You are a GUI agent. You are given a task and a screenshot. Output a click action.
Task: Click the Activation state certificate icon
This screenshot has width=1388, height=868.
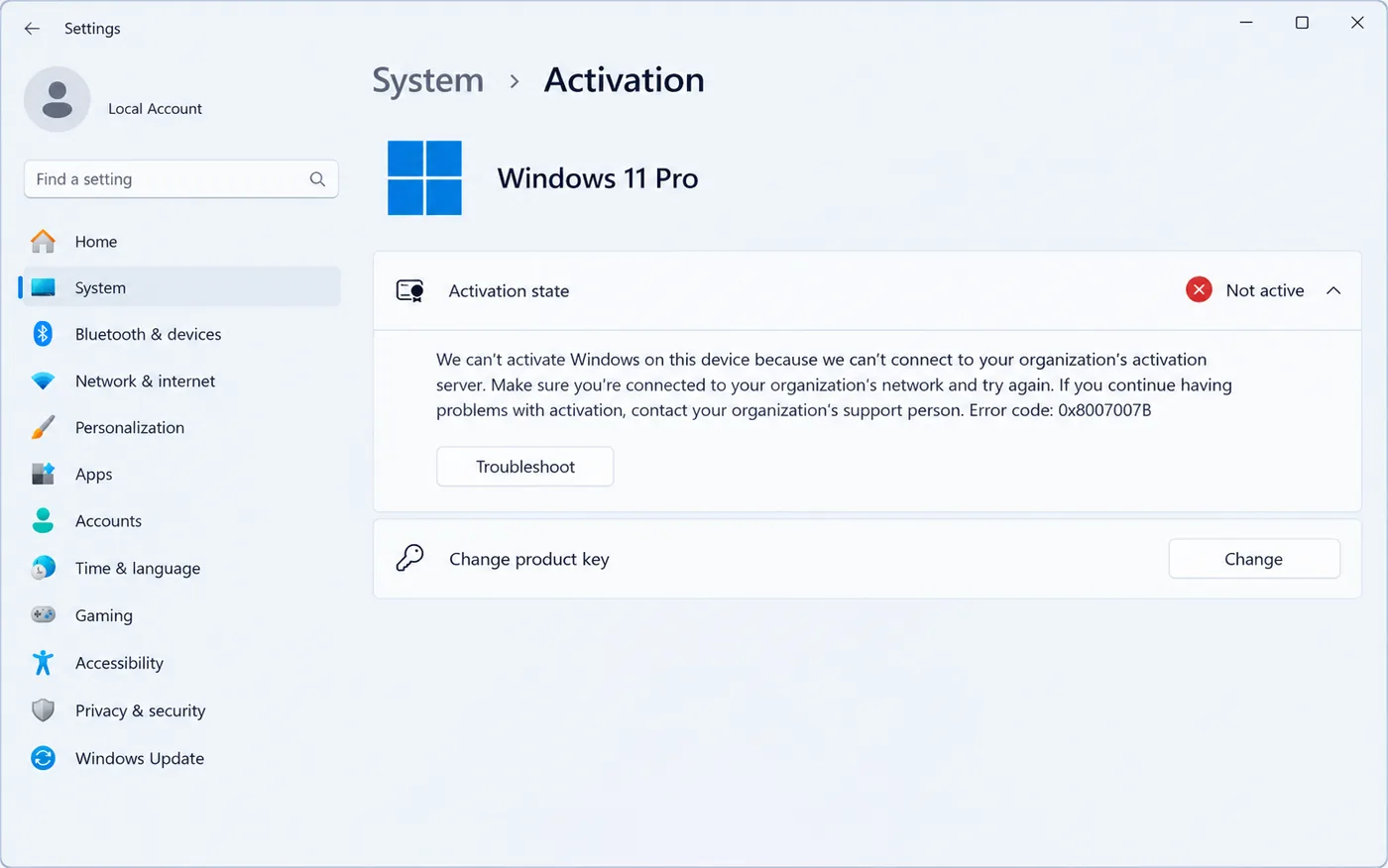coord(410,290)
